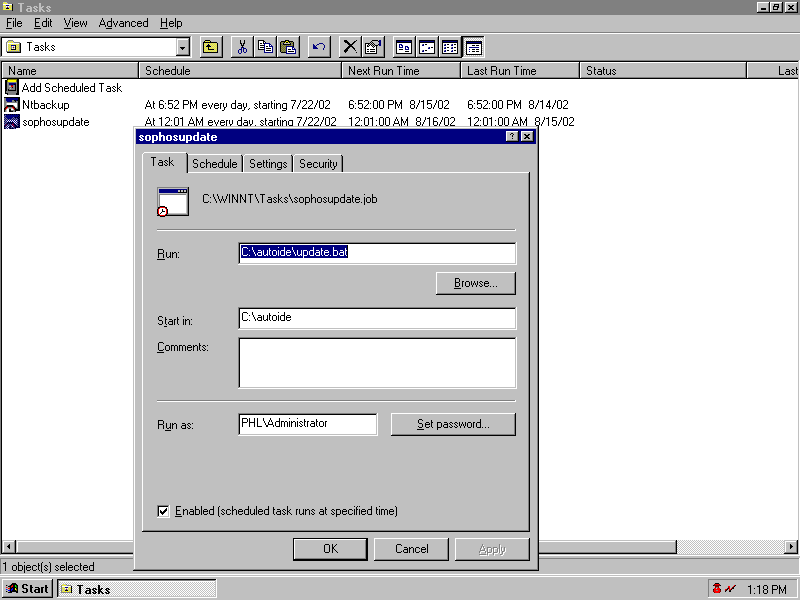Open the View menu
Screen dimensions: 800x600
click(x=76, y=23)
